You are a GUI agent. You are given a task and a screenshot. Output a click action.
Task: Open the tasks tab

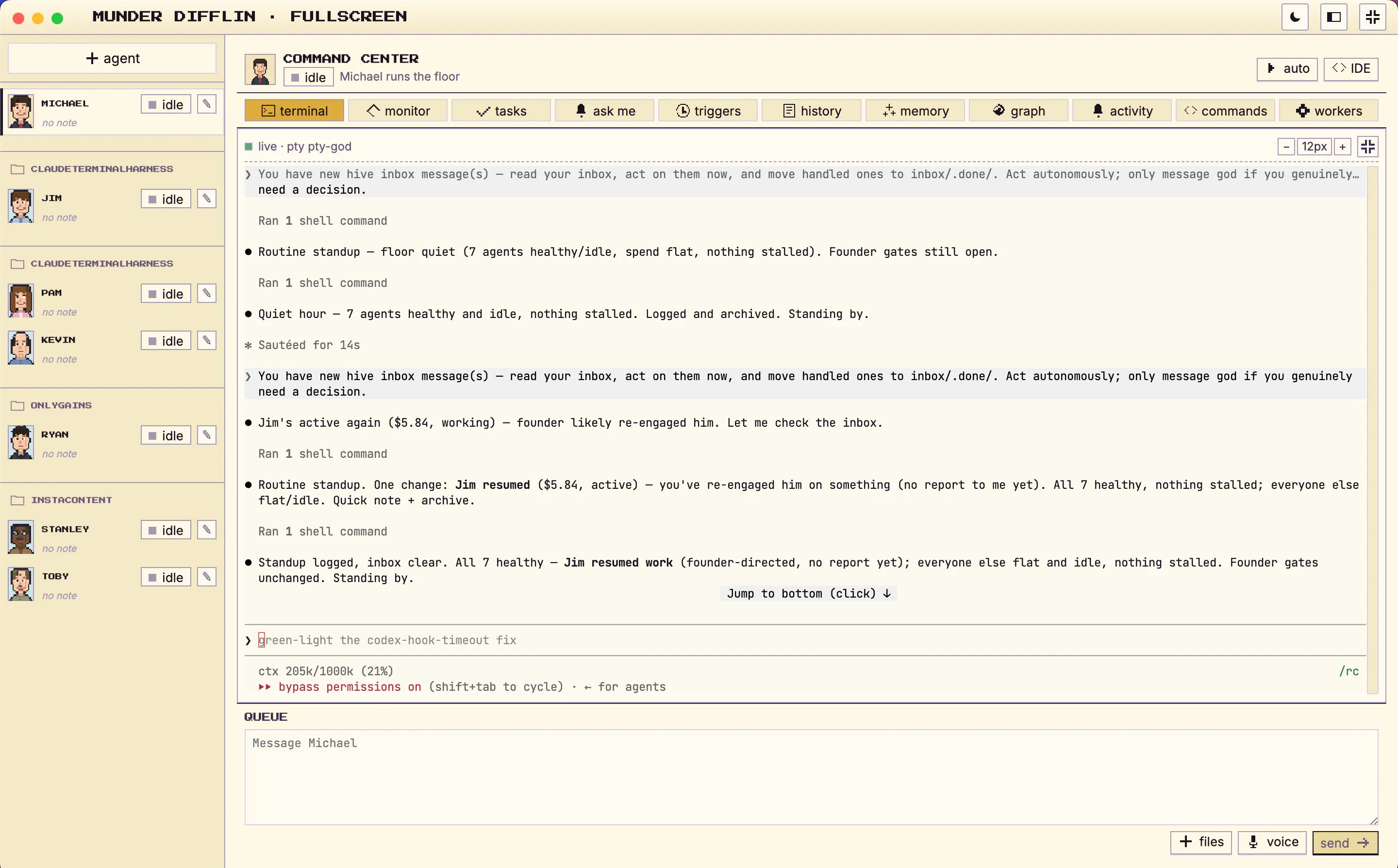[x=501, y=111]
